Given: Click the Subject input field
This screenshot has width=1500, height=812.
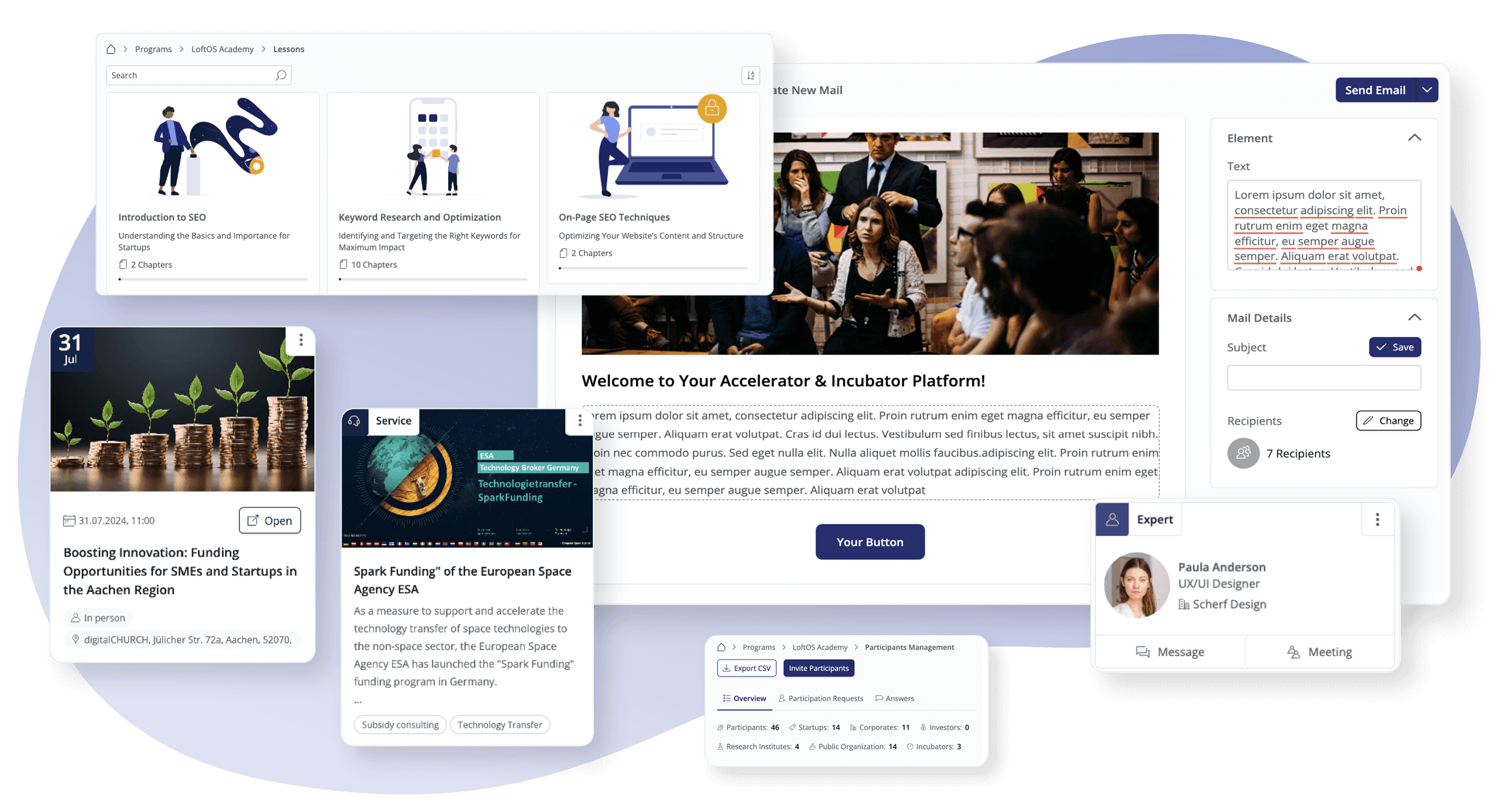Looking at the screenshot, I should click(x=1323, y=377).
